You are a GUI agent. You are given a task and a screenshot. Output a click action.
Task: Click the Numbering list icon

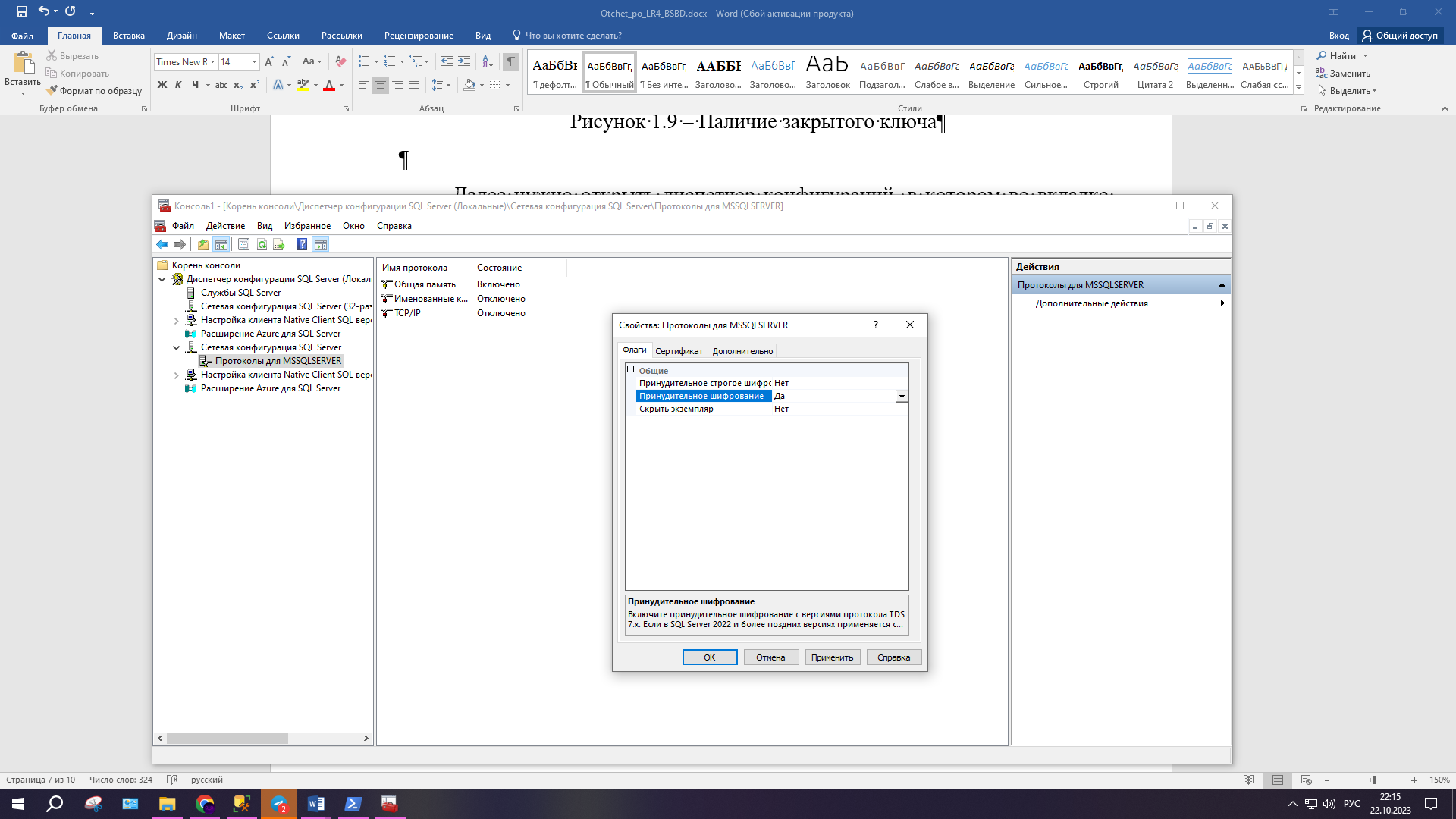tap(390, 61)
